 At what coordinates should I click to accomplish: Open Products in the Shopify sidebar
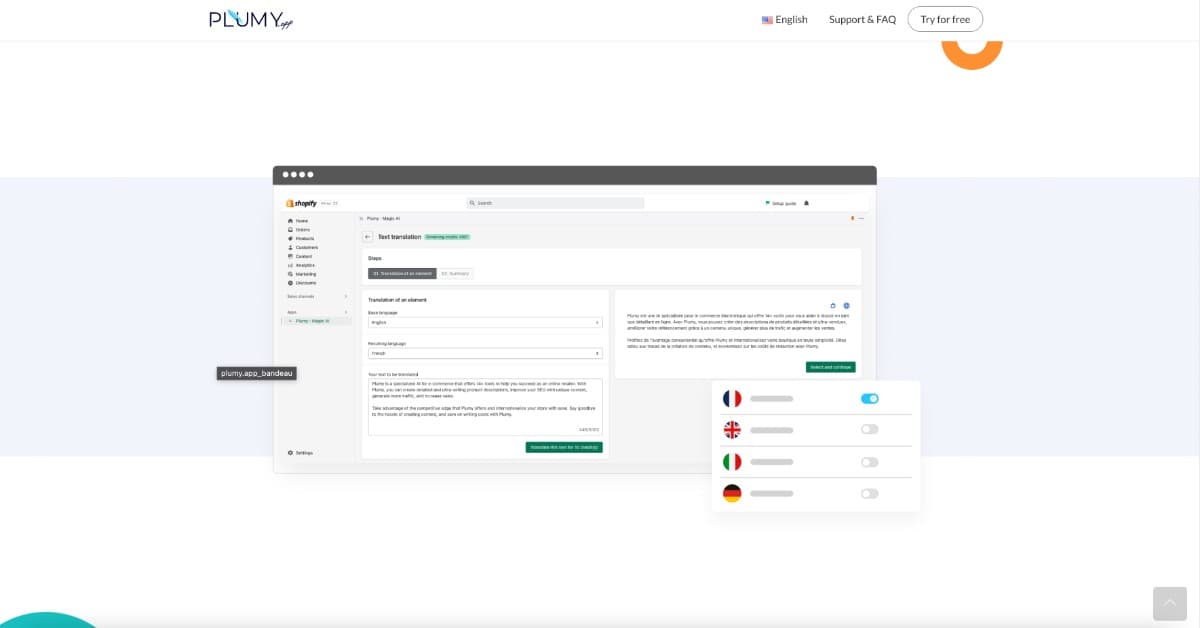coord(301,238)
